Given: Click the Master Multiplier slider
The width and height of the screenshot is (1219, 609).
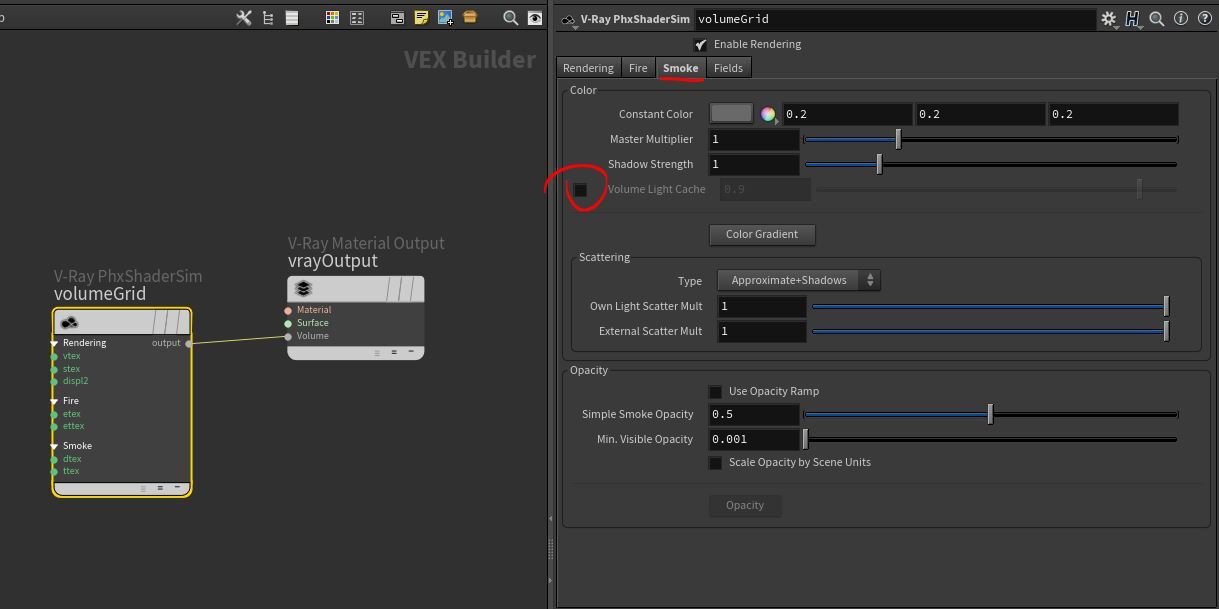Looking at the screenshot, I should coord(991,140).
